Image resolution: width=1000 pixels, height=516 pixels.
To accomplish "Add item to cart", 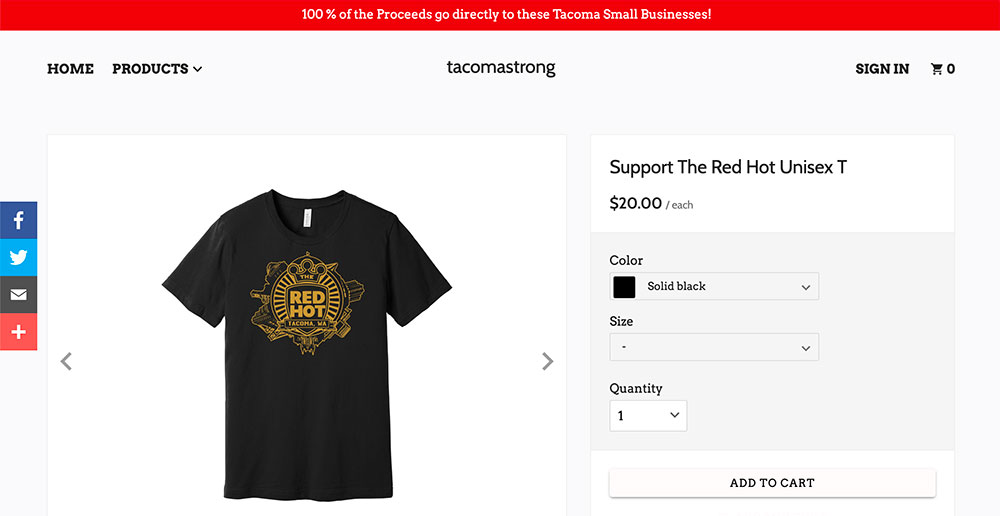I will point(772,483).
